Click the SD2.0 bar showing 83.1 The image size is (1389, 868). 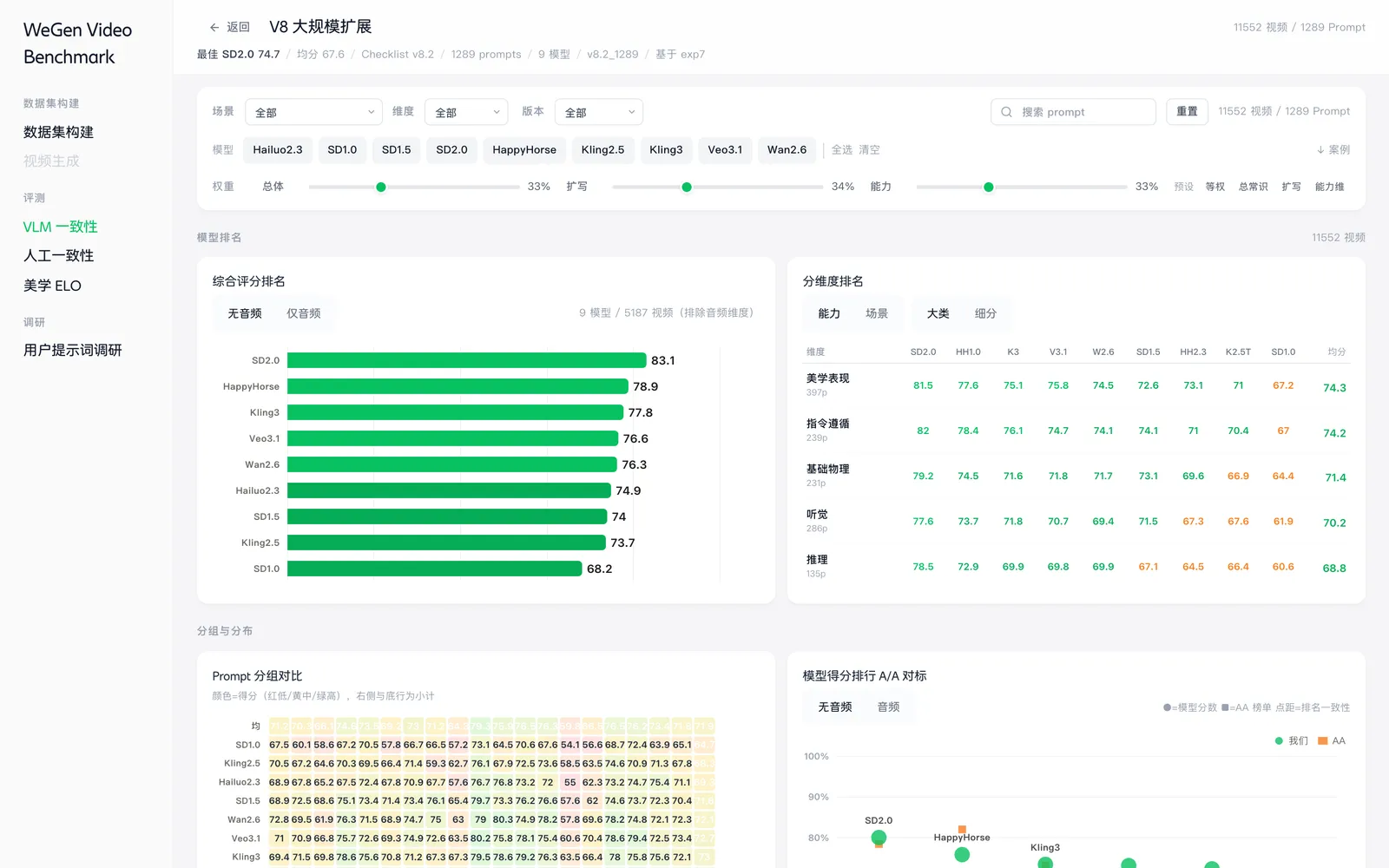467,360
